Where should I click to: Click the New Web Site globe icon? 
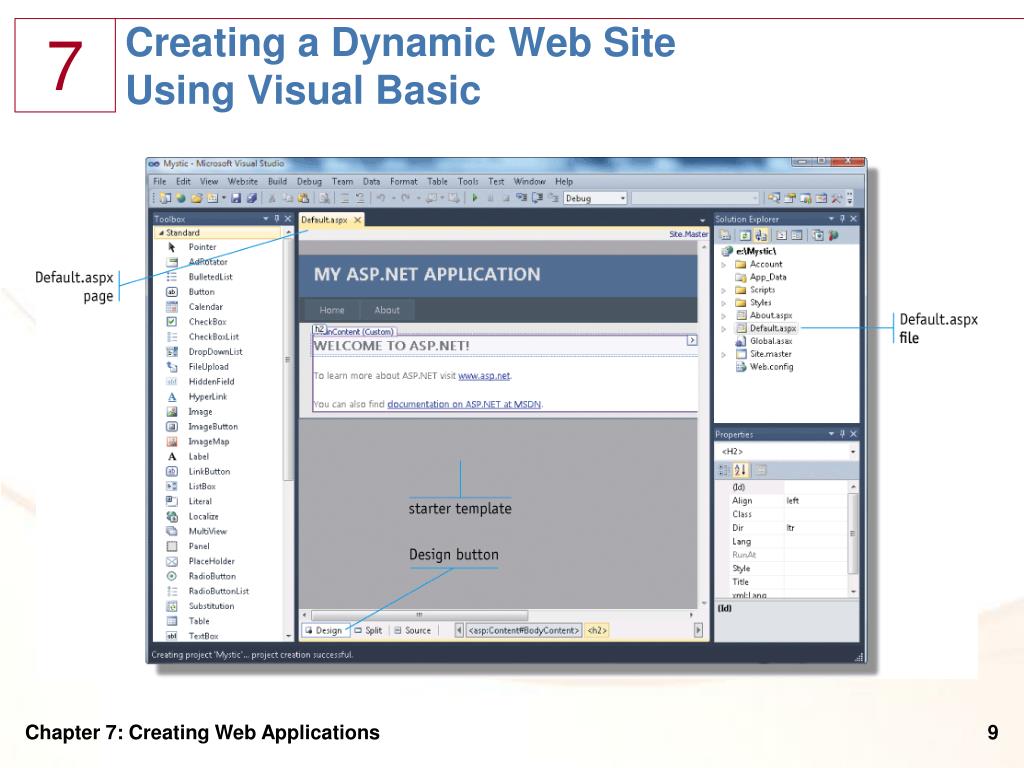[181, 198]
